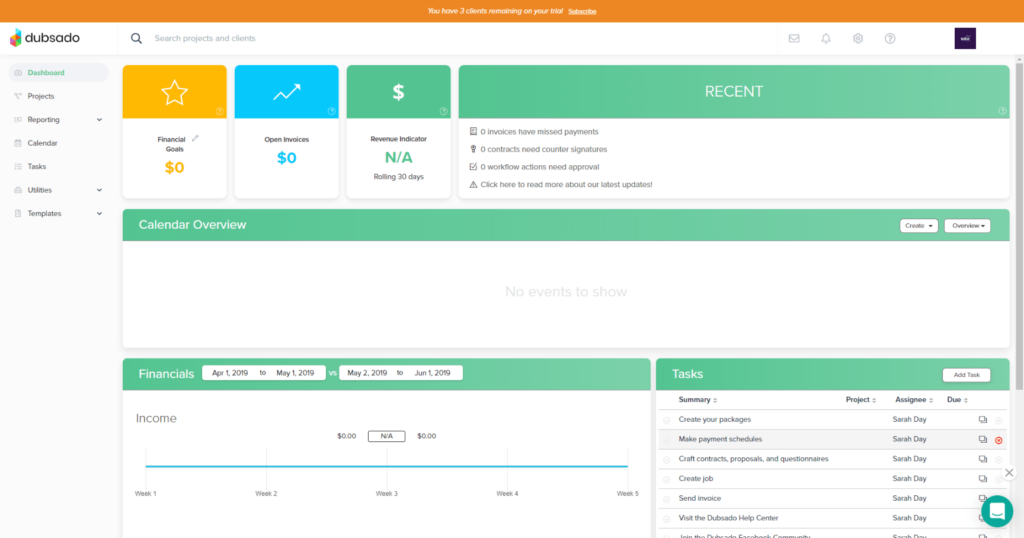This screenshot has height=538, width=1024.
Task: Click the Add Task button
Action: point(966,375)
